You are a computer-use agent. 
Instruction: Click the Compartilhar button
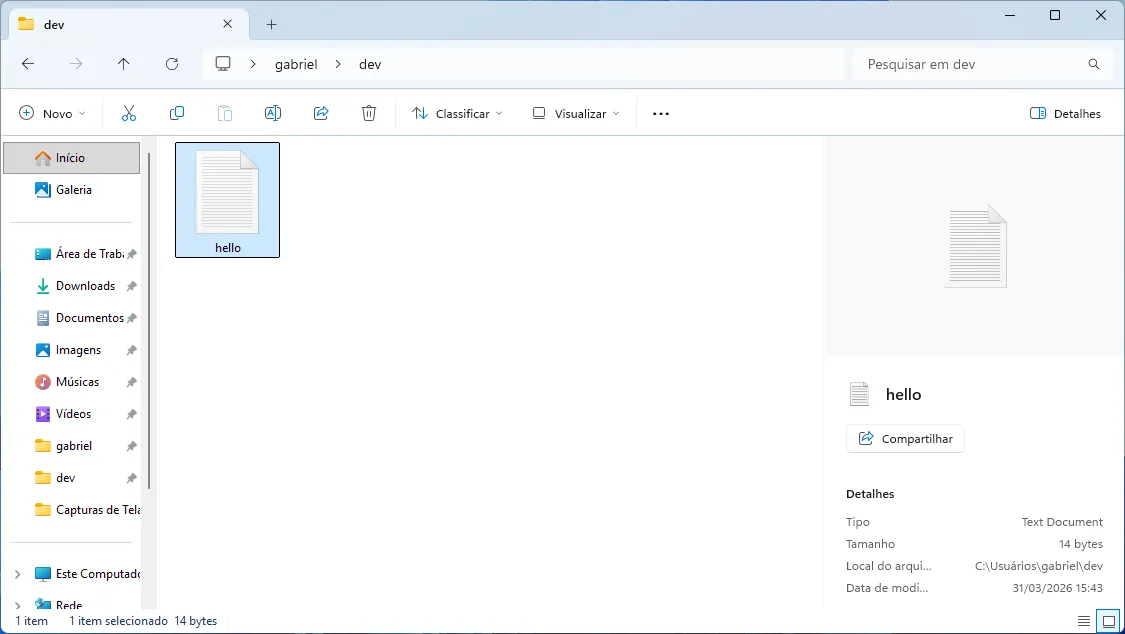[905, 438]
